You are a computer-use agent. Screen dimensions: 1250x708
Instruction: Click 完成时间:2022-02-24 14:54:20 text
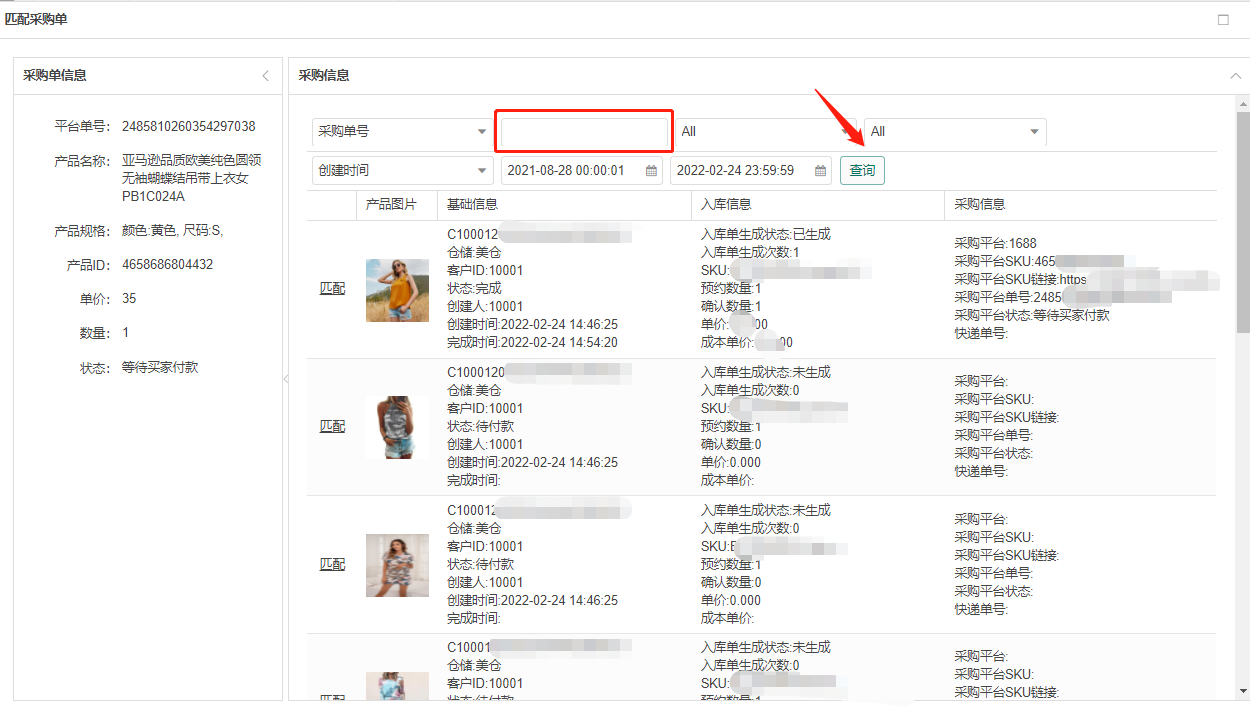532,342
